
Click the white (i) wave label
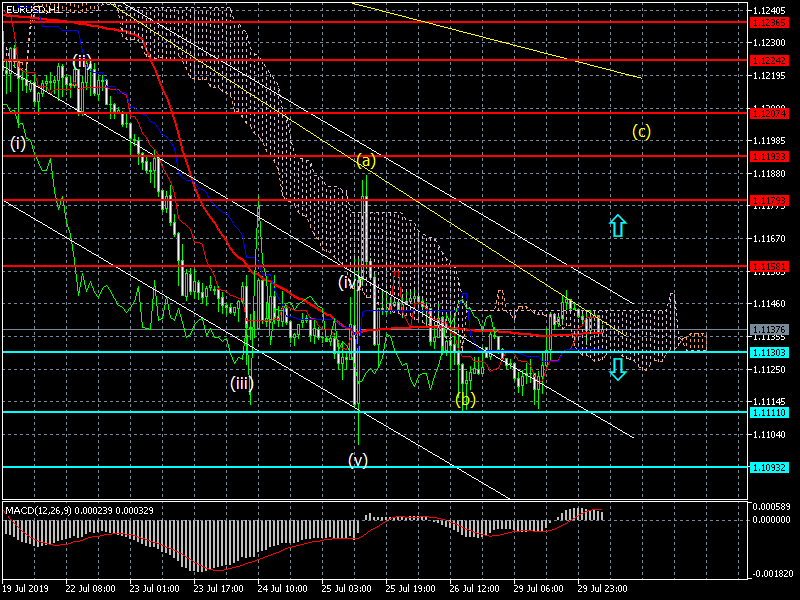[18, 143]
